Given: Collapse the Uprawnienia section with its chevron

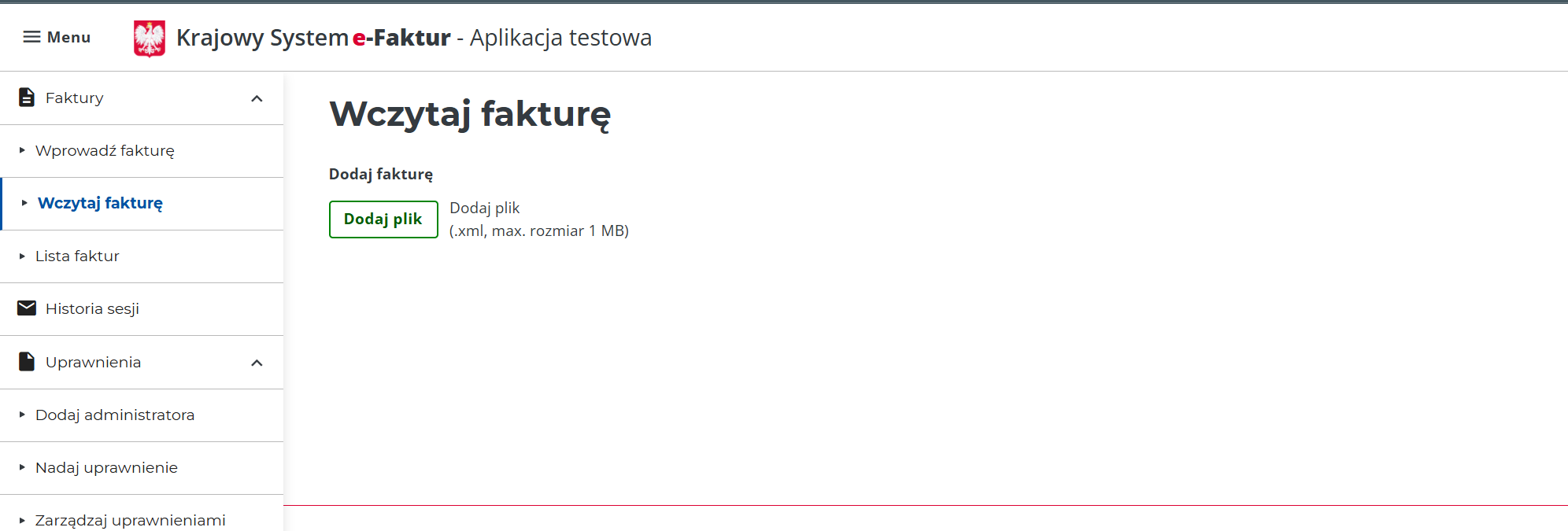Looking at the screenshot, I should [256, 363].
